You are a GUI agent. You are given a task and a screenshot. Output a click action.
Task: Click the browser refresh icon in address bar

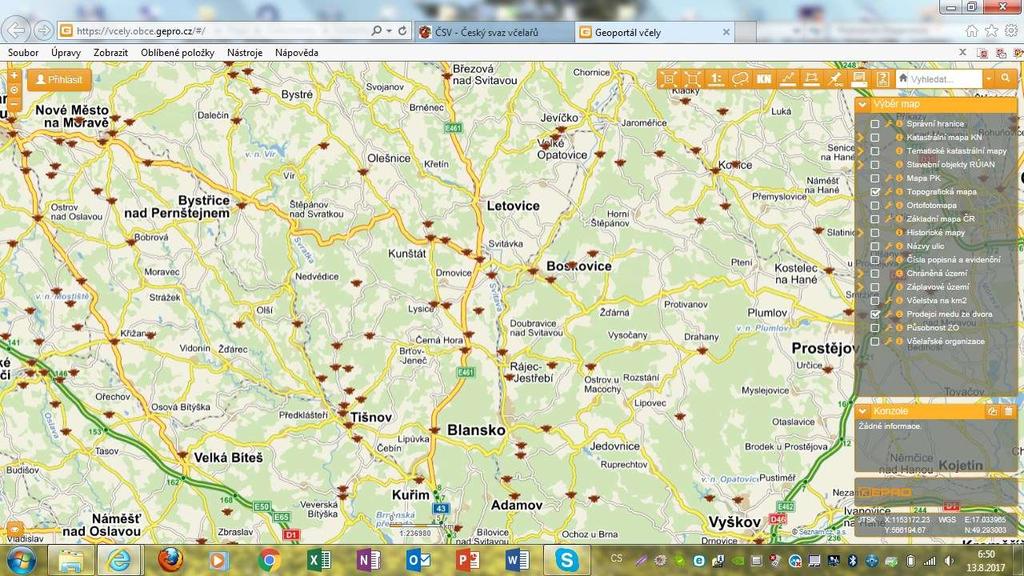pos(402,31)
